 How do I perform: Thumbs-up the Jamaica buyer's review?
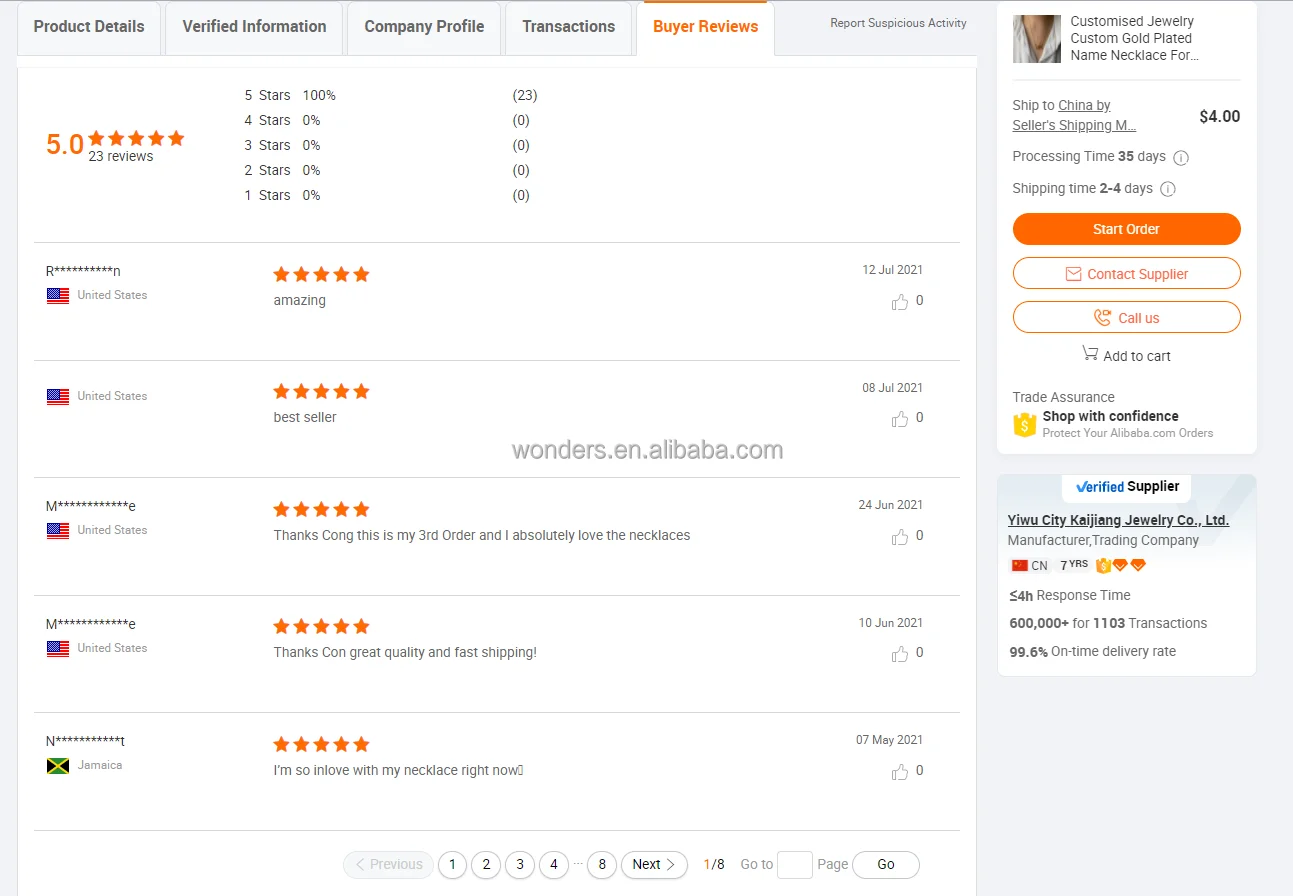900,771
